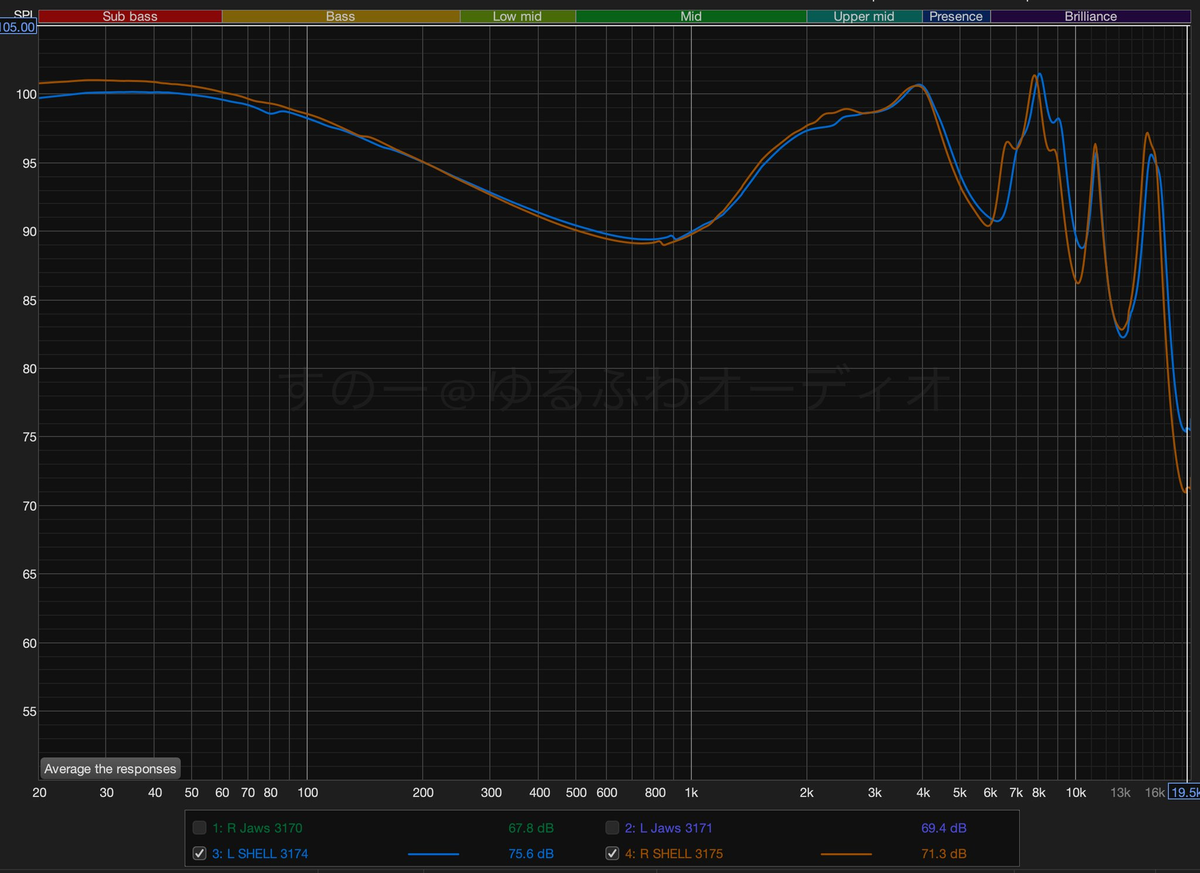
Task: Click the 55 dB vertical axis label
Action: tap(27, 712)
